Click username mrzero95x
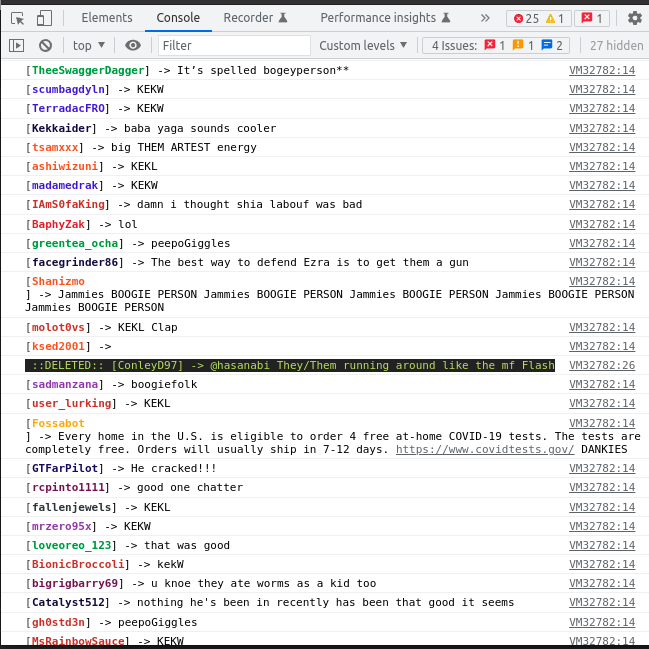 coord(61,526)
